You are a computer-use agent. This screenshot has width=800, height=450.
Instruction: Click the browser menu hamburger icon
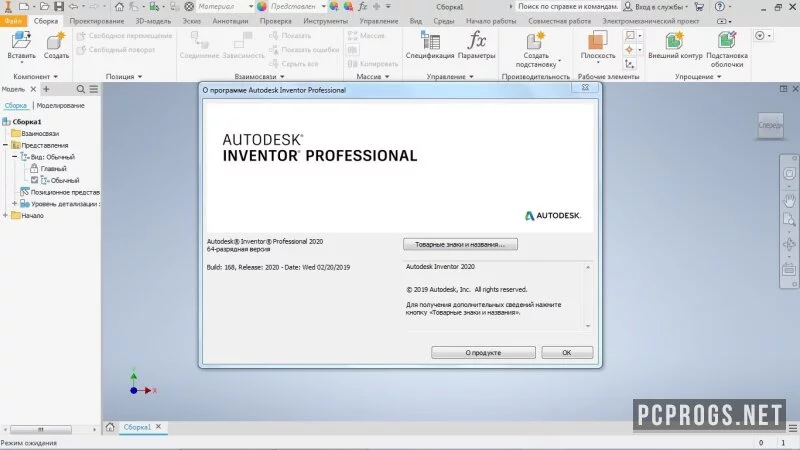(x=94, y=89)
